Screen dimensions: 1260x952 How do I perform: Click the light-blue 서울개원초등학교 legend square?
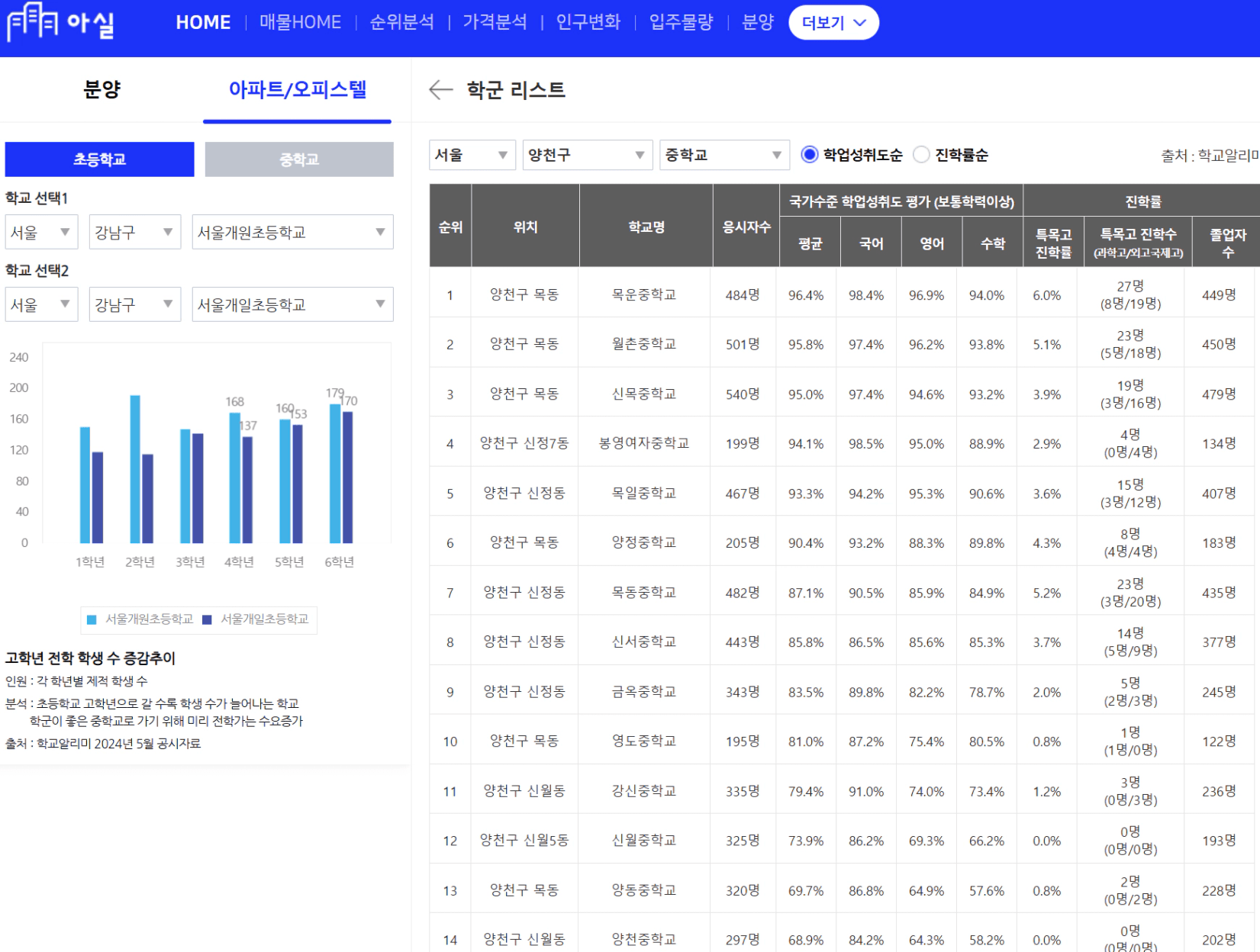pos(92,619)
